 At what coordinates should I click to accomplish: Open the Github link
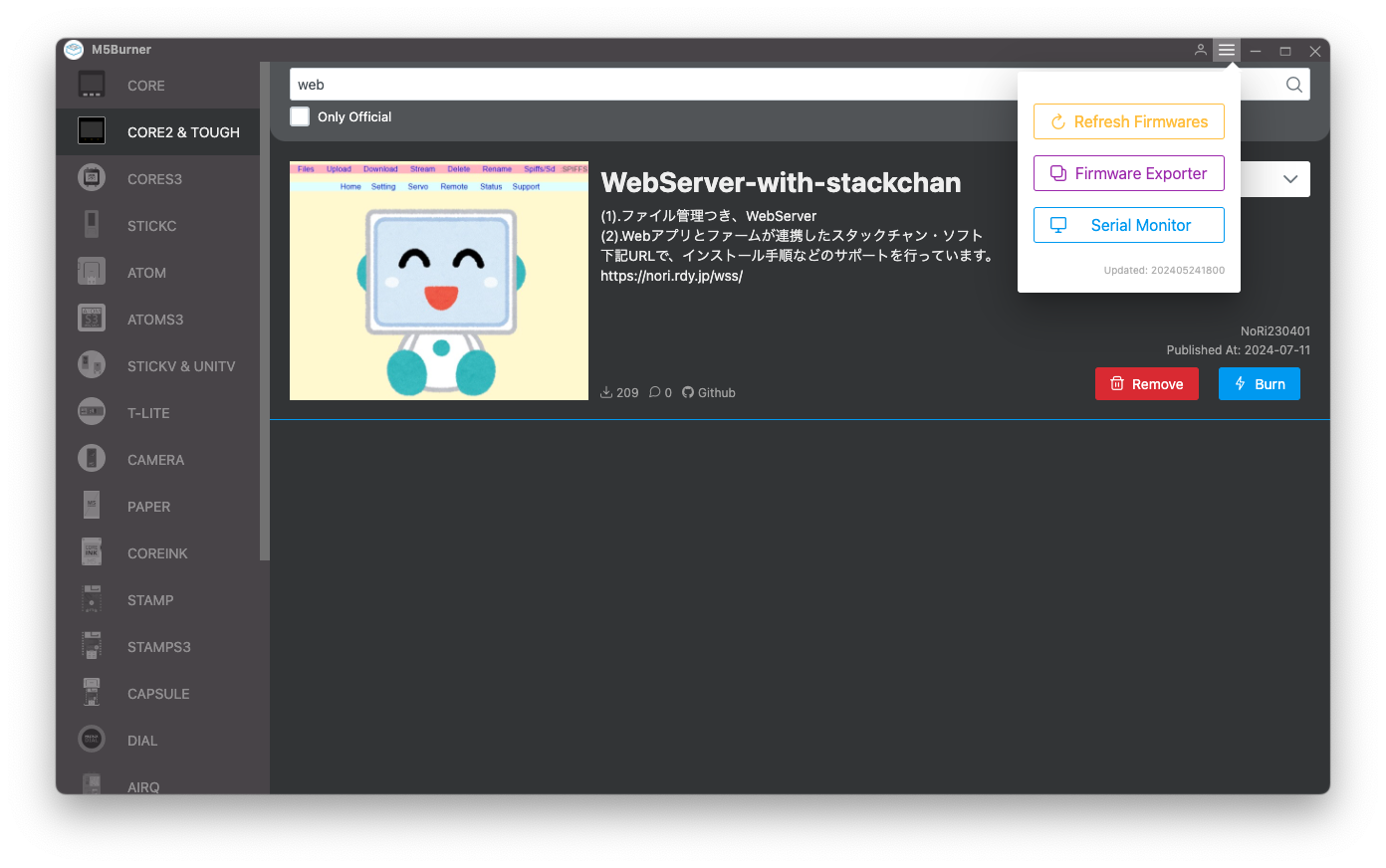709,392
